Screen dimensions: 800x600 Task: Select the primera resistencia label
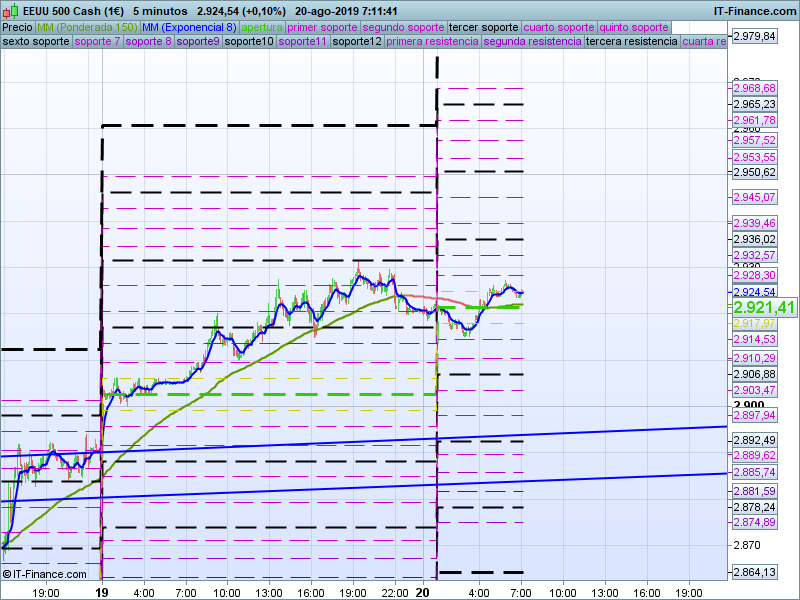(431, 42)
